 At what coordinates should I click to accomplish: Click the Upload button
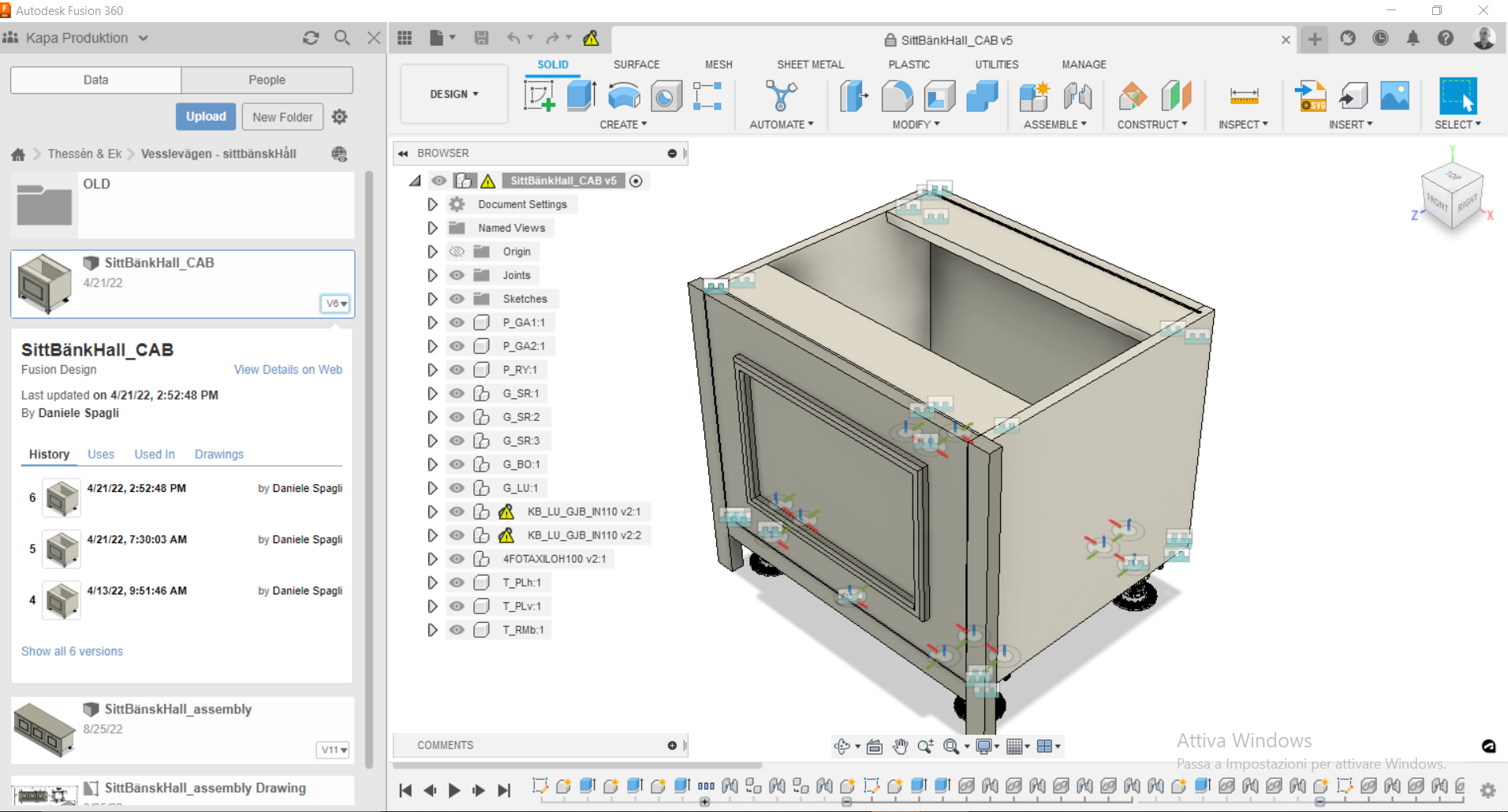point(206,116)
